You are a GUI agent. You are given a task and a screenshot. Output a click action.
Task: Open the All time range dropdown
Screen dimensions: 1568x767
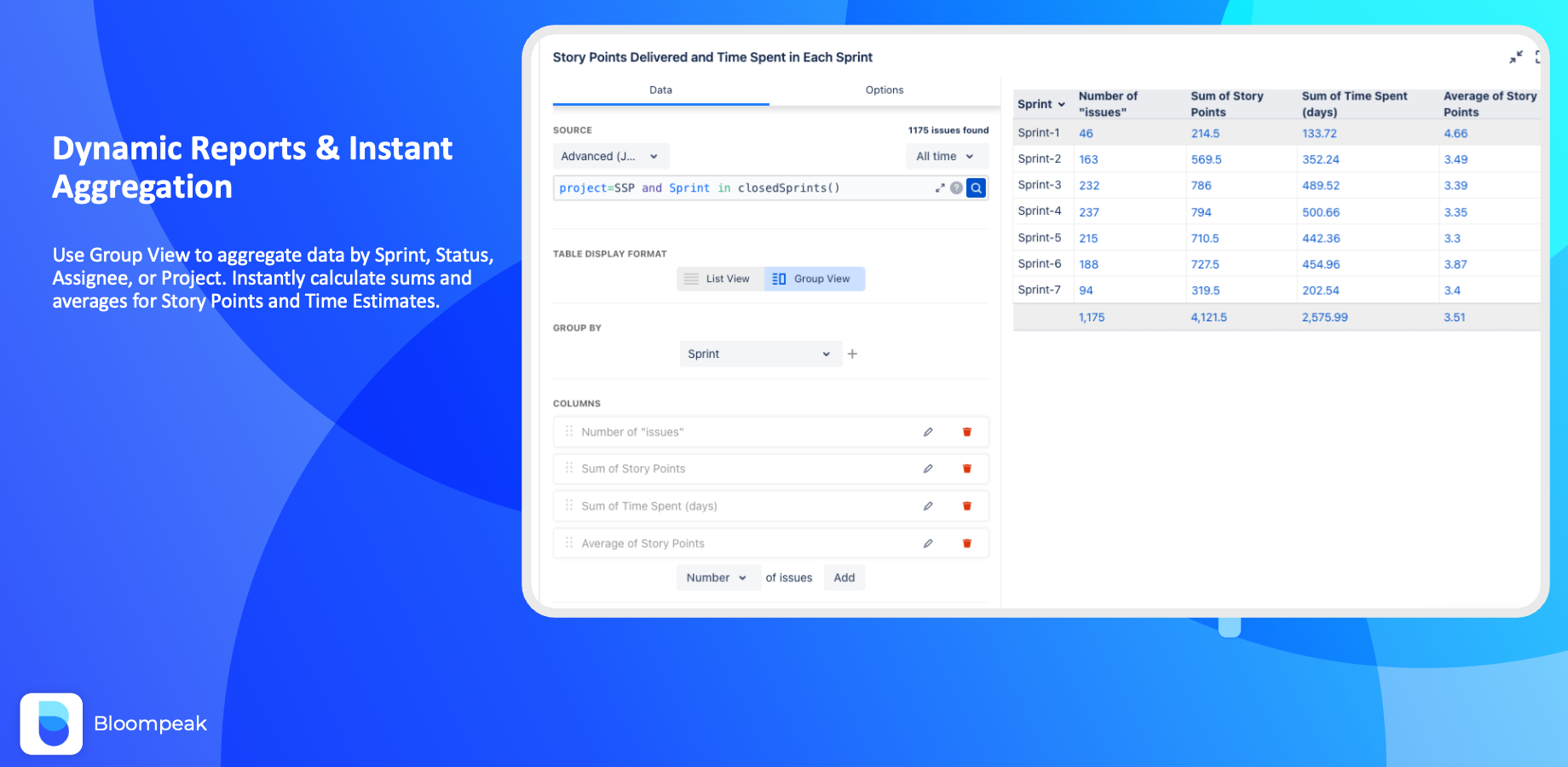pyautogui.click(x=945, y=157)
